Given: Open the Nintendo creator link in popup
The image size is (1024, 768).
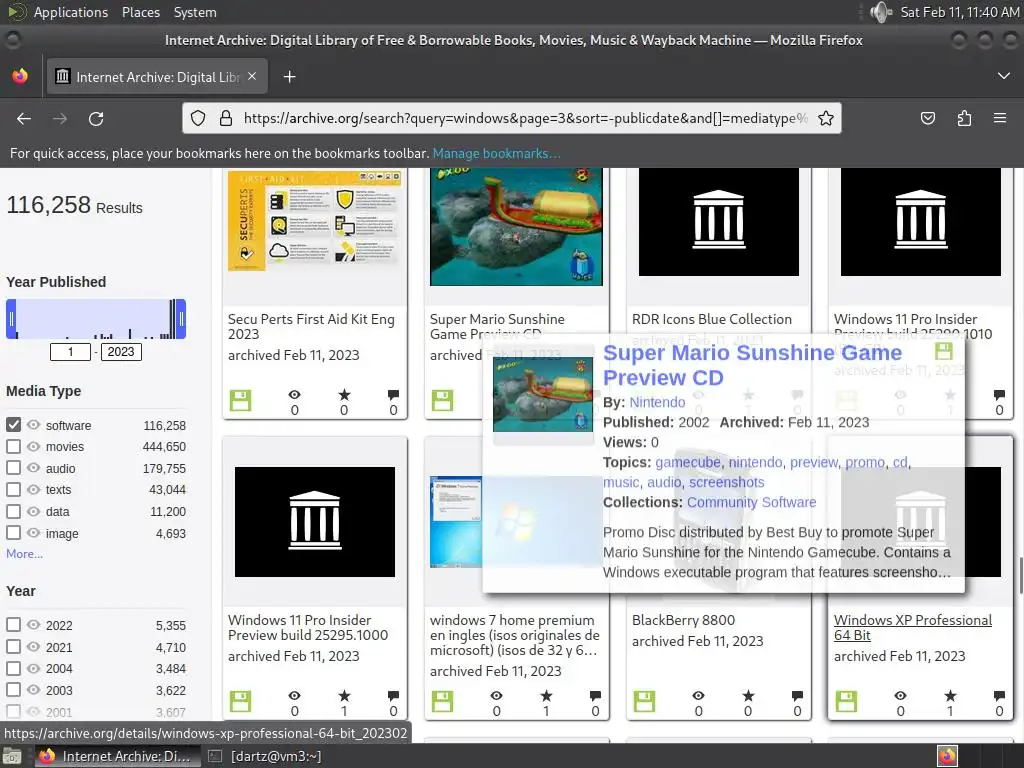Looking at the screenshot, I should point(657,402).
